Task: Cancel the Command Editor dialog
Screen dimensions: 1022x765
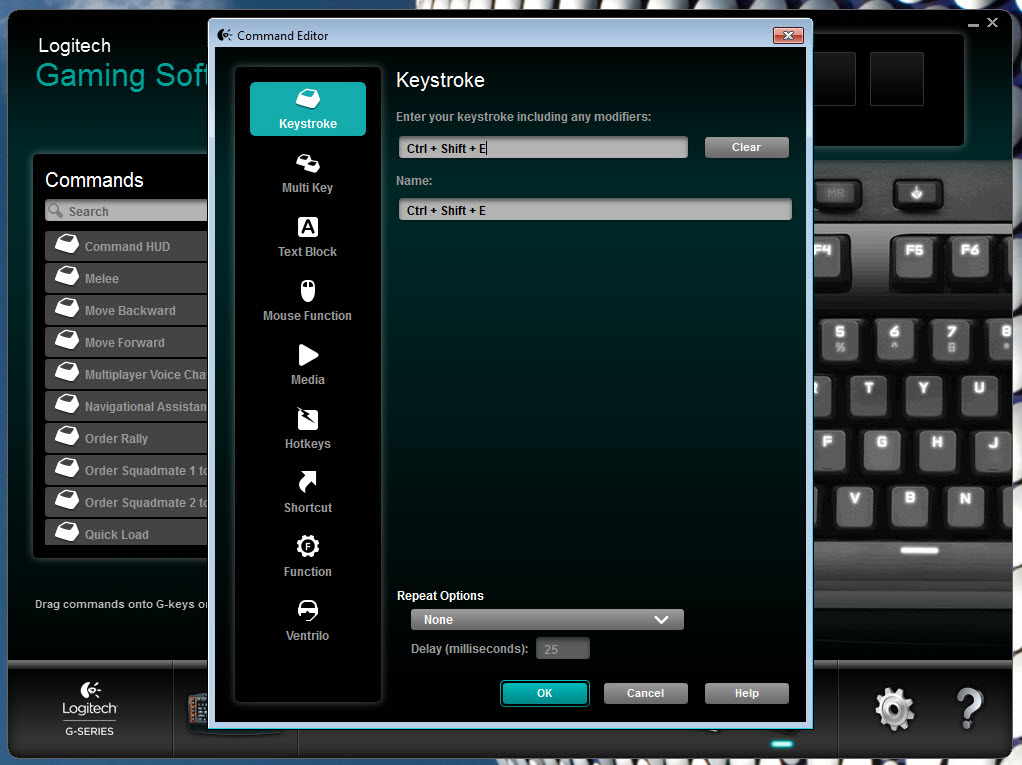Action: click(x=645, y=693)
